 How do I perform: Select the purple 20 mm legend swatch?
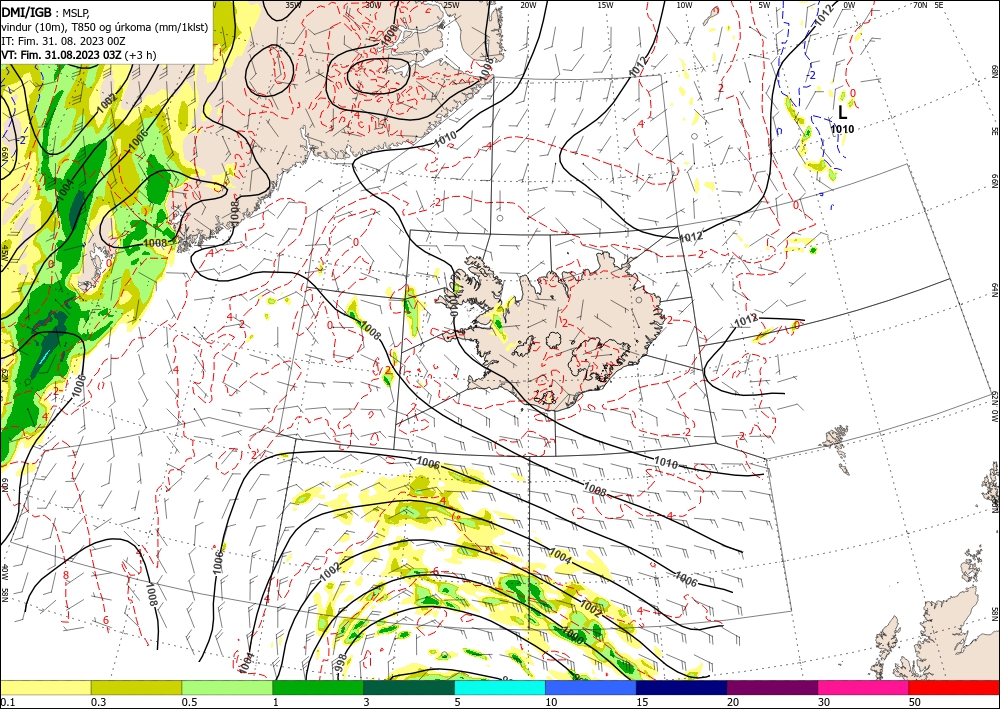pos(772,687)
